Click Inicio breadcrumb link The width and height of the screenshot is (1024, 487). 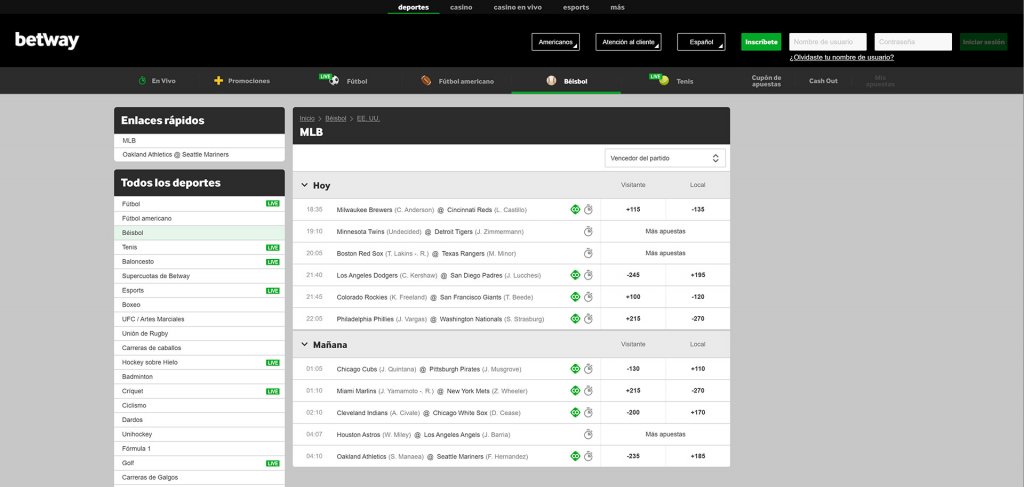[307, 119]
